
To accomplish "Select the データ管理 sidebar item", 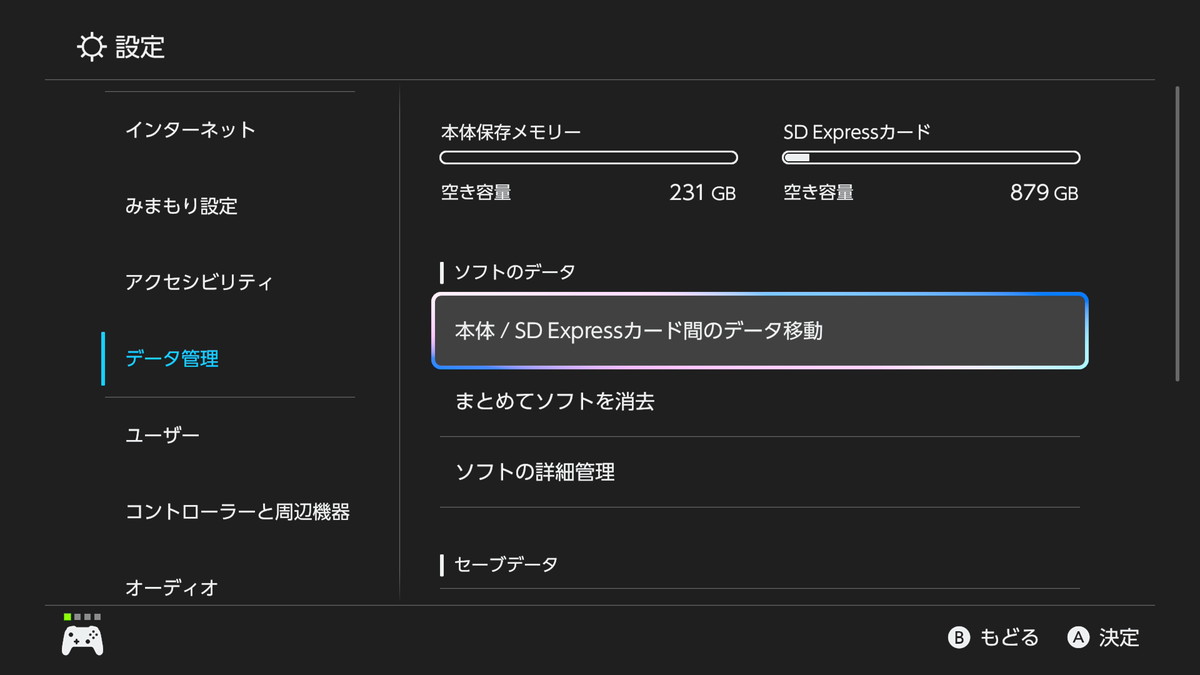I will click(x=172, y=359).
